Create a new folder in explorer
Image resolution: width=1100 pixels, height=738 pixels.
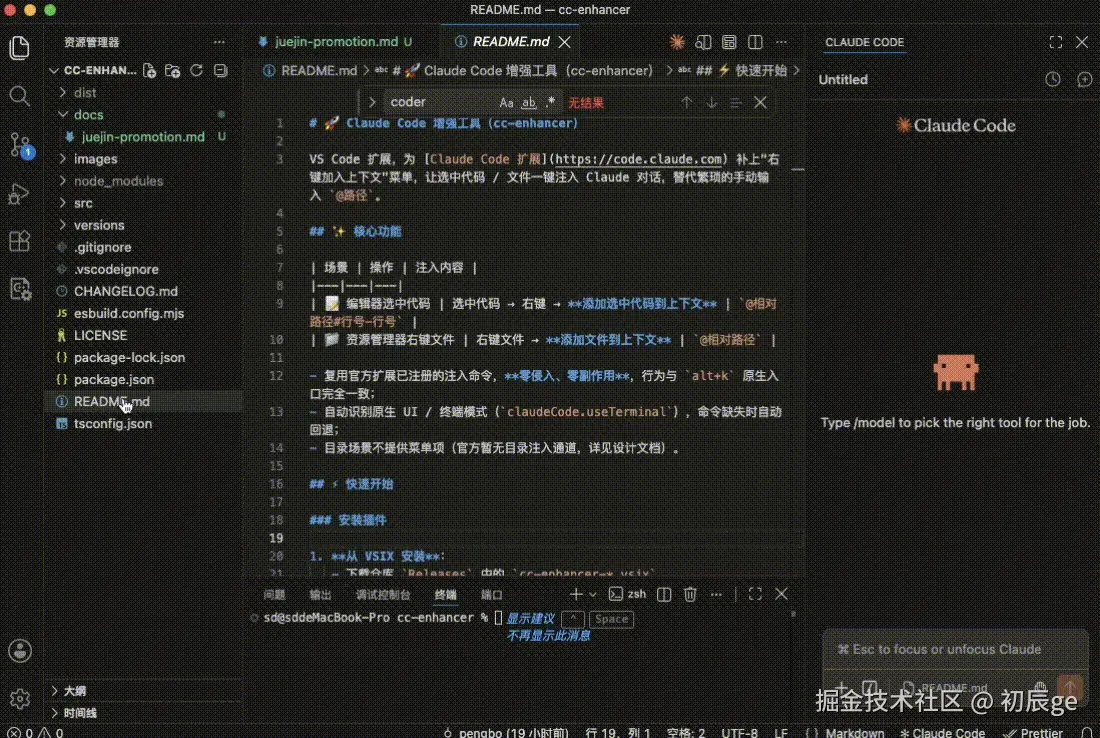173,70
